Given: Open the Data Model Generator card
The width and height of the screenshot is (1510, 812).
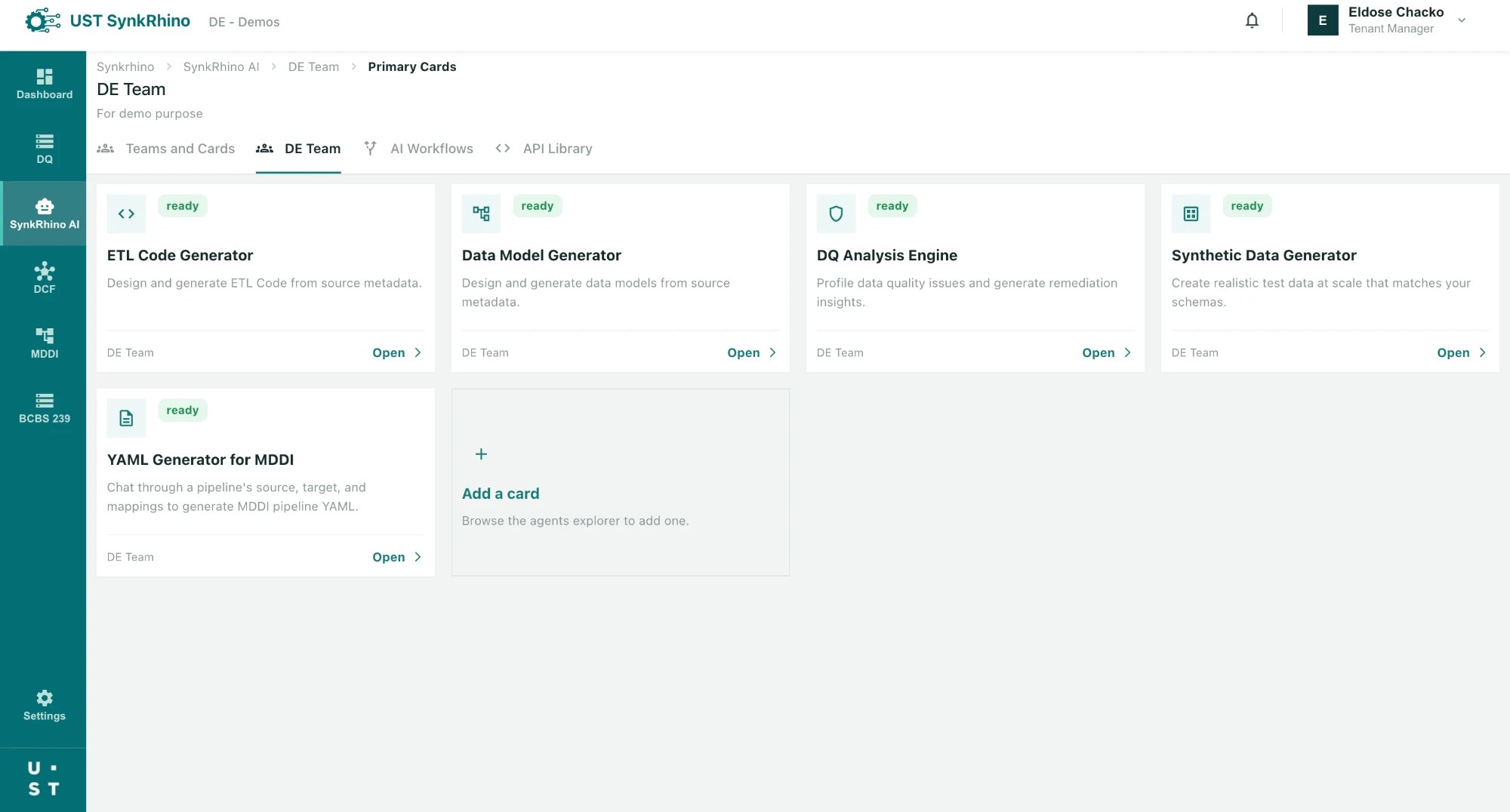Looking at the screenshot, I should pyautogui.click(x=752, y=352).
